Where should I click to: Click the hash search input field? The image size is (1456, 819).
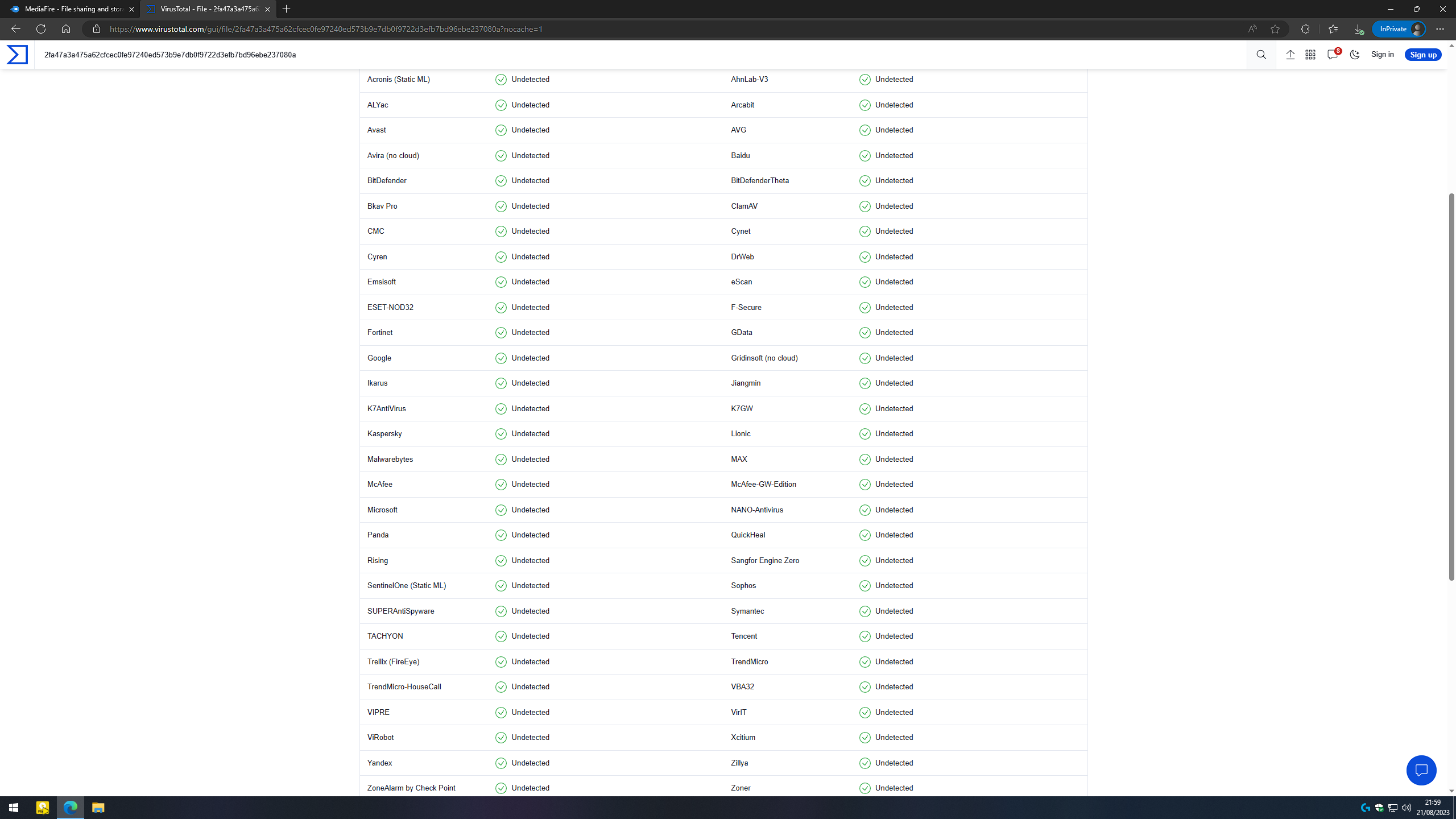point(640,55)
